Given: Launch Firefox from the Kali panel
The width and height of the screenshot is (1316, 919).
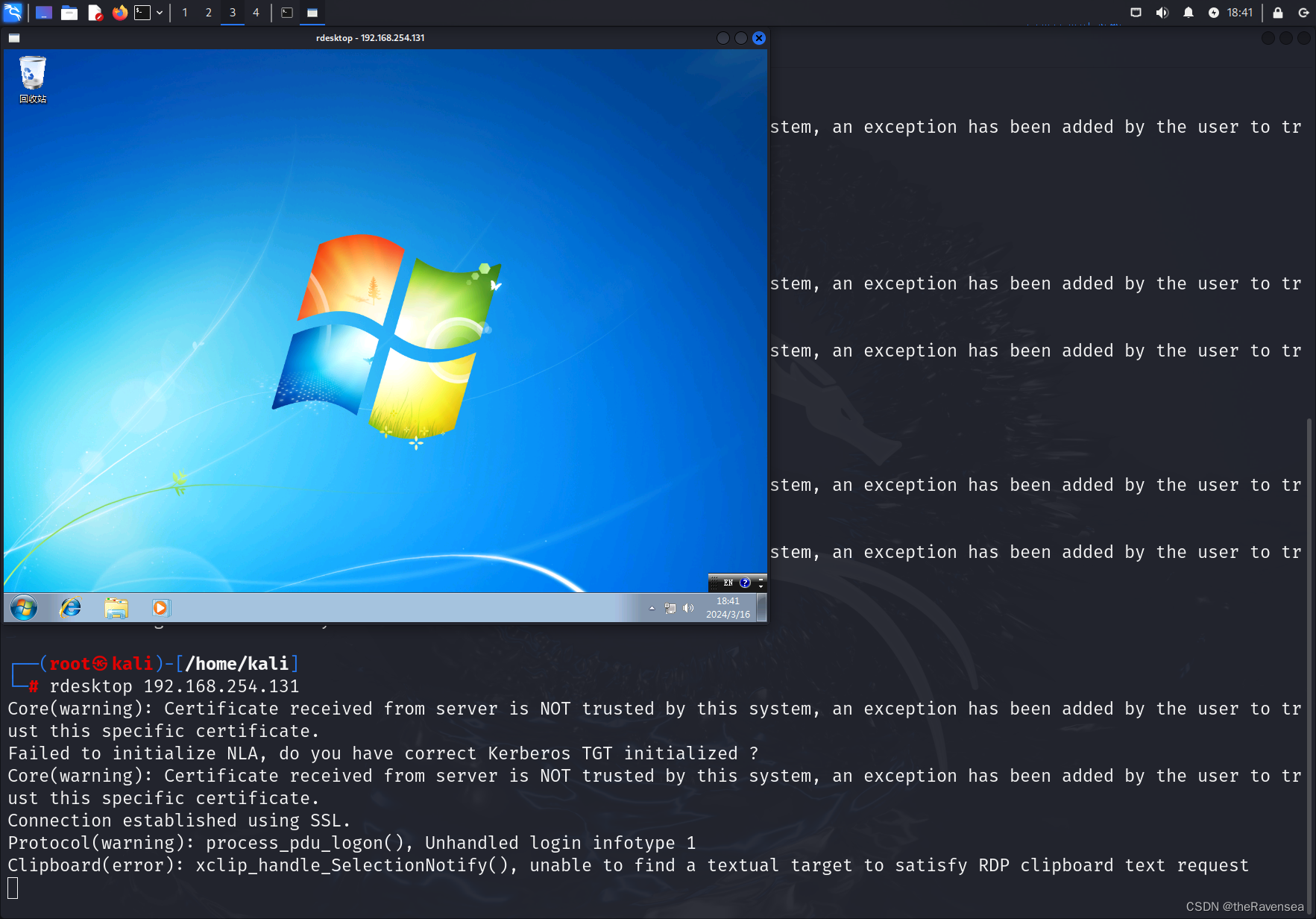Looking at the screenshot, I should (x=119, y=13).
